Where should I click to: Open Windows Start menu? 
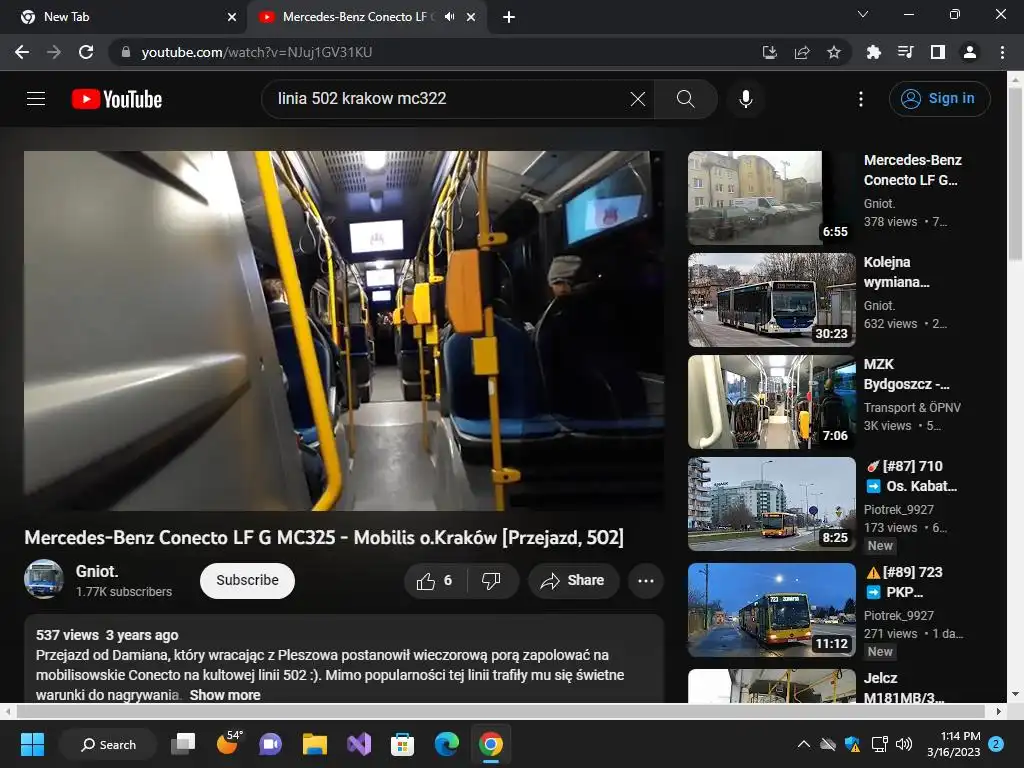[x=32, y=744]
